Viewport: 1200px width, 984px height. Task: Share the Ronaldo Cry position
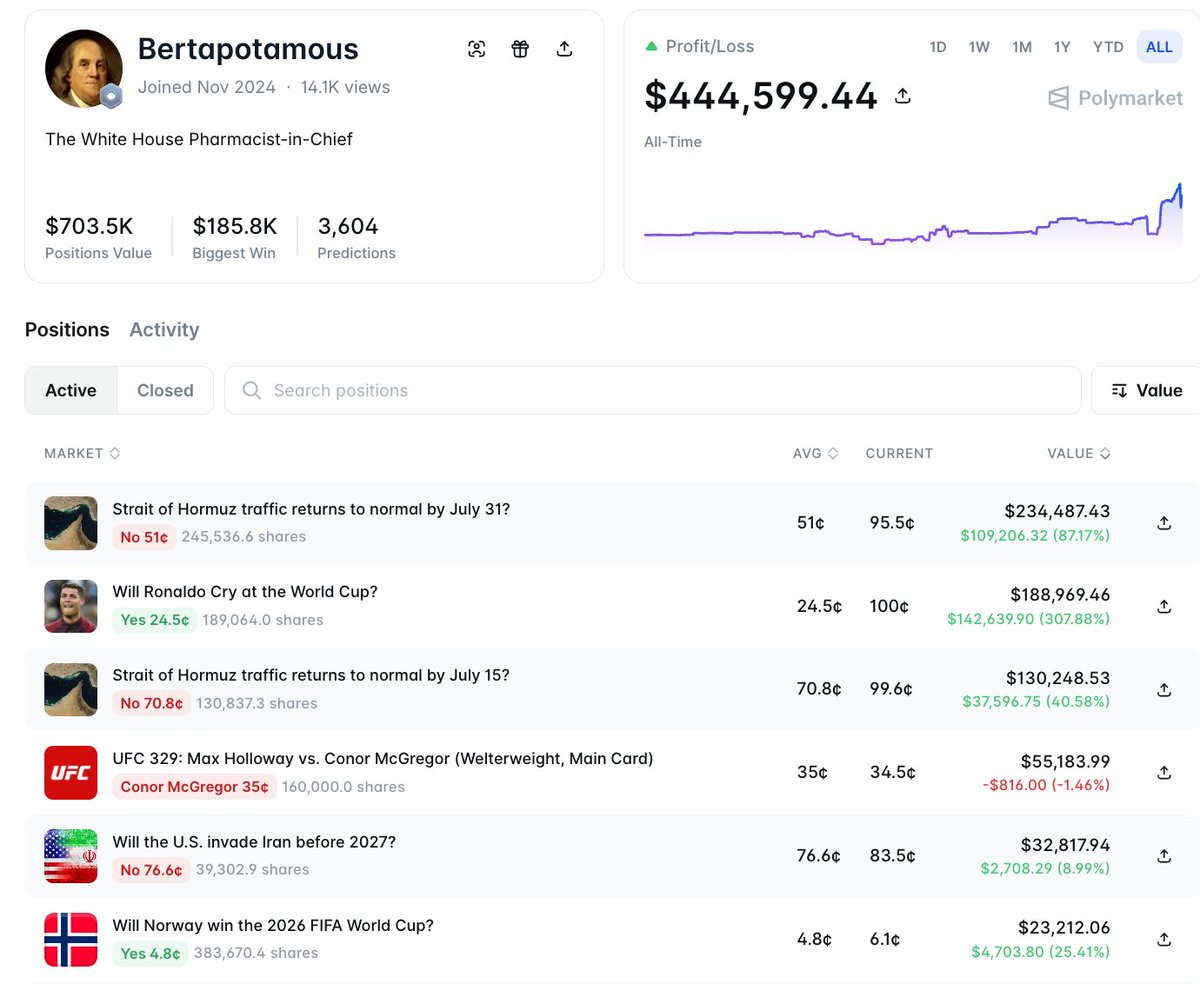click(x=1164, y=606)
